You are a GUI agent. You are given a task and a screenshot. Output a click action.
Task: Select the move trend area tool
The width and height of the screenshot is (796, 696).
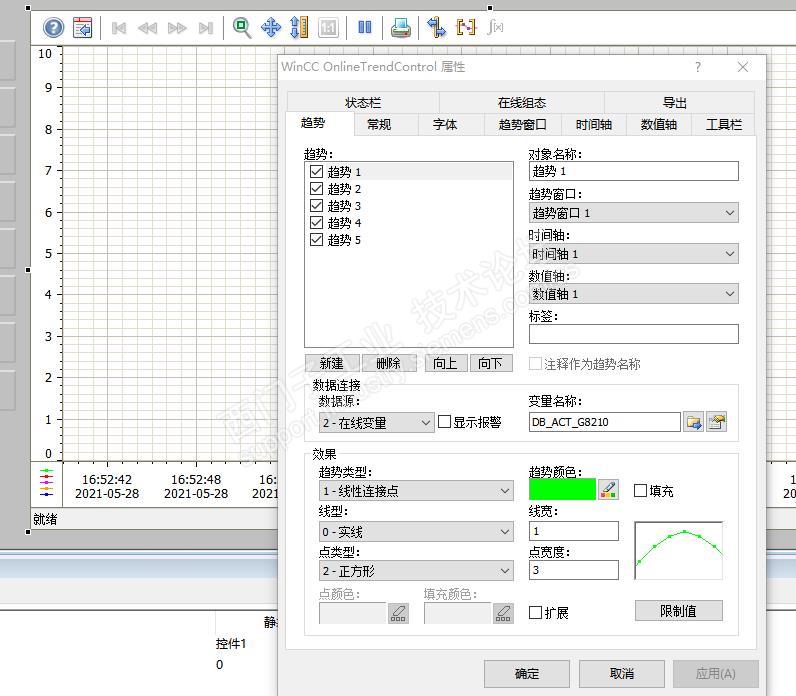point(271,27)
